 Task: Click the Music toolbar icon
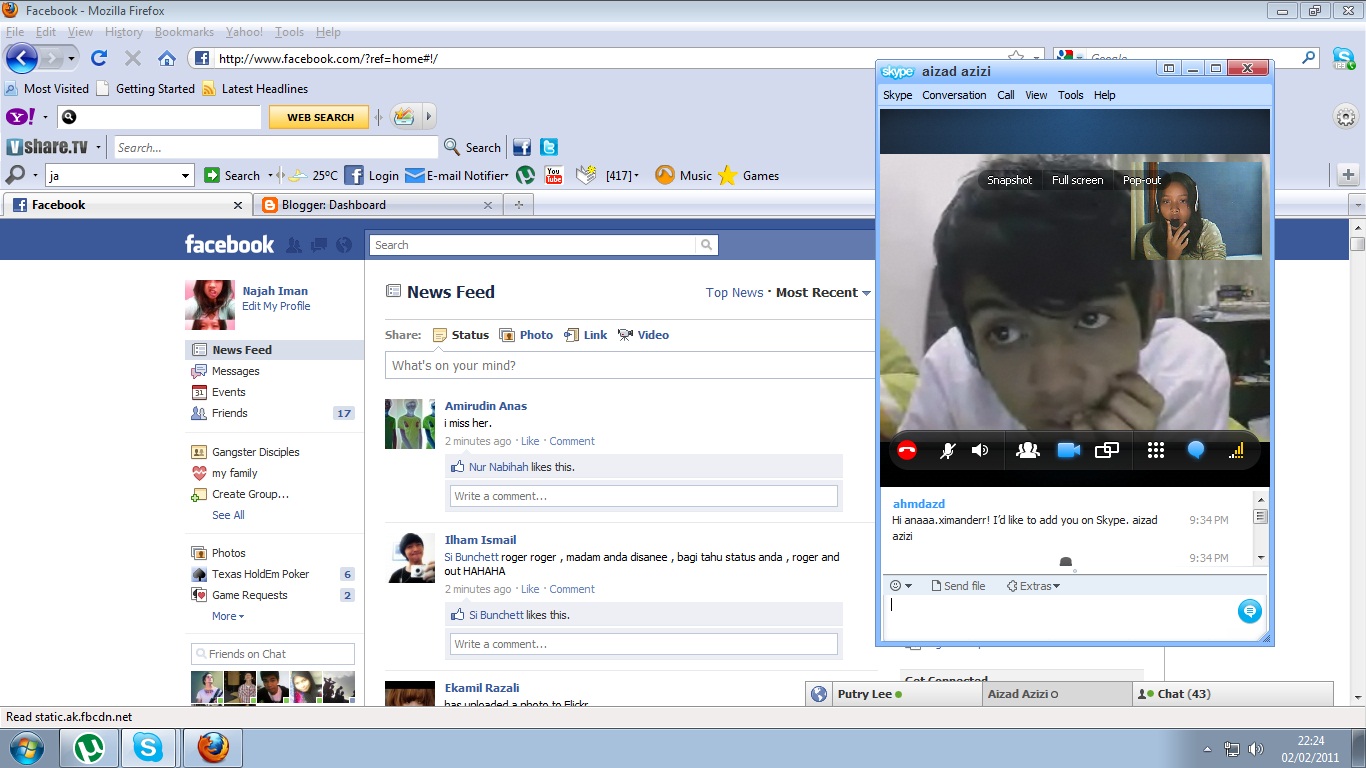(x=683, y=175)
